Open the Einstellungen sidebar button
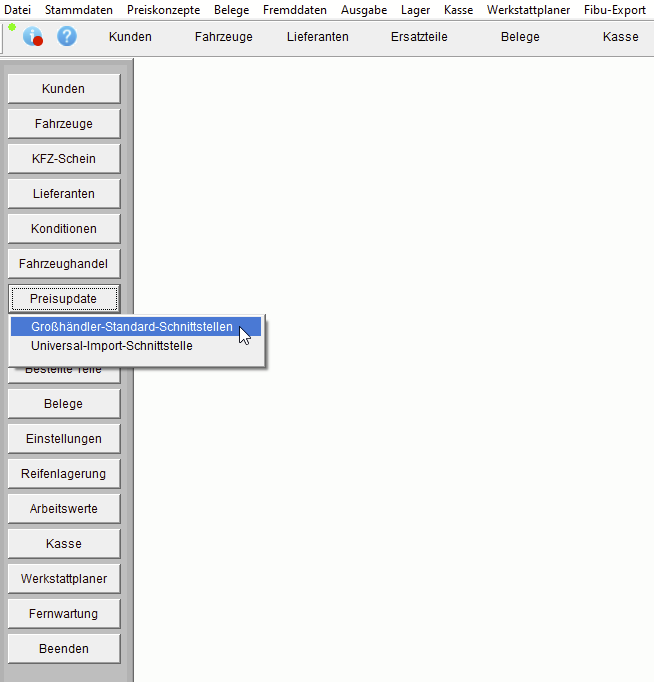Image resolution: width=654 pixels, height=682 pixels. [x=64, y=439]
